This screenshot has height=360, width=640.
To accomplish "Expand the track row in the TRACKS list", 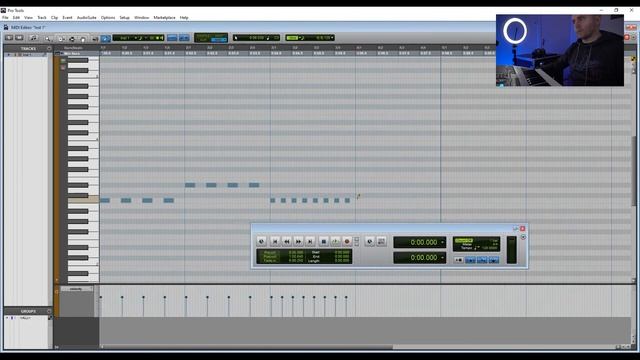I will coord(8,55).
